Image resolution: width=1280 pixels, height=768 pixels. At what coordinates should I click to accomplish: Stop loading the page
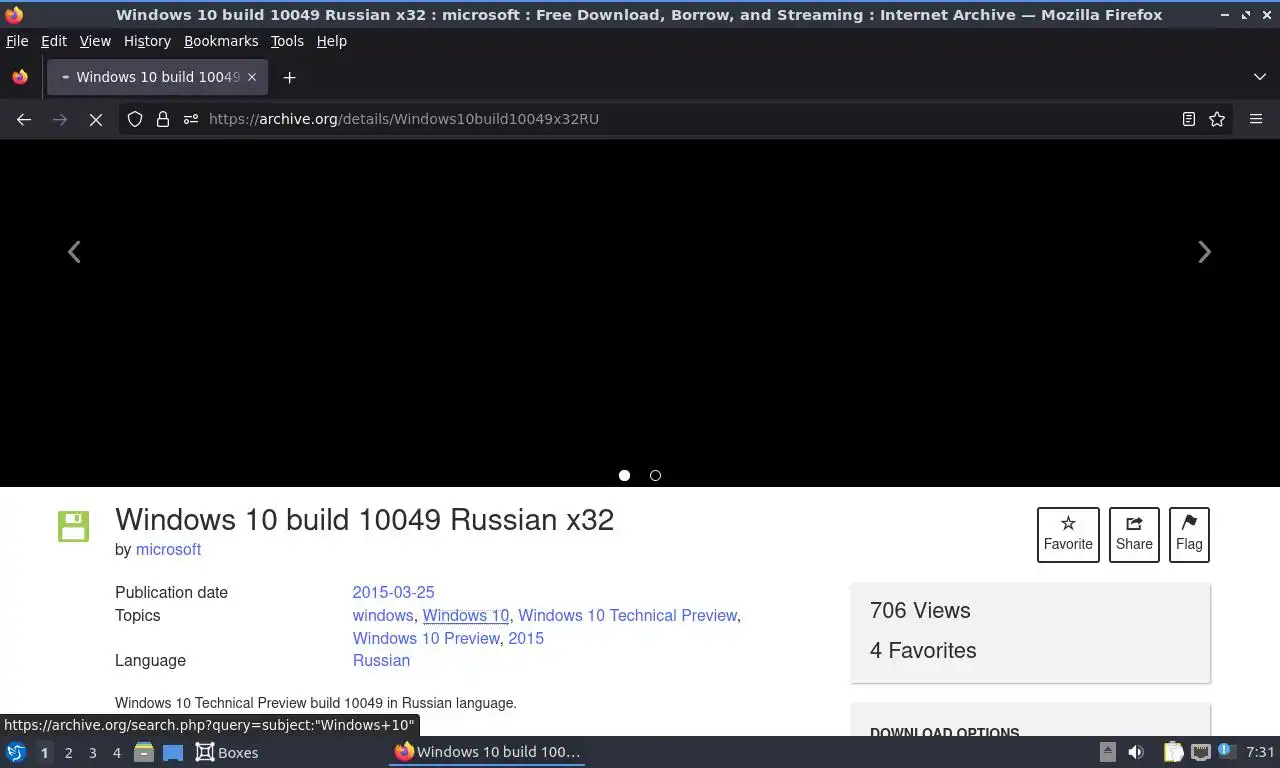[x=96, y=119]
